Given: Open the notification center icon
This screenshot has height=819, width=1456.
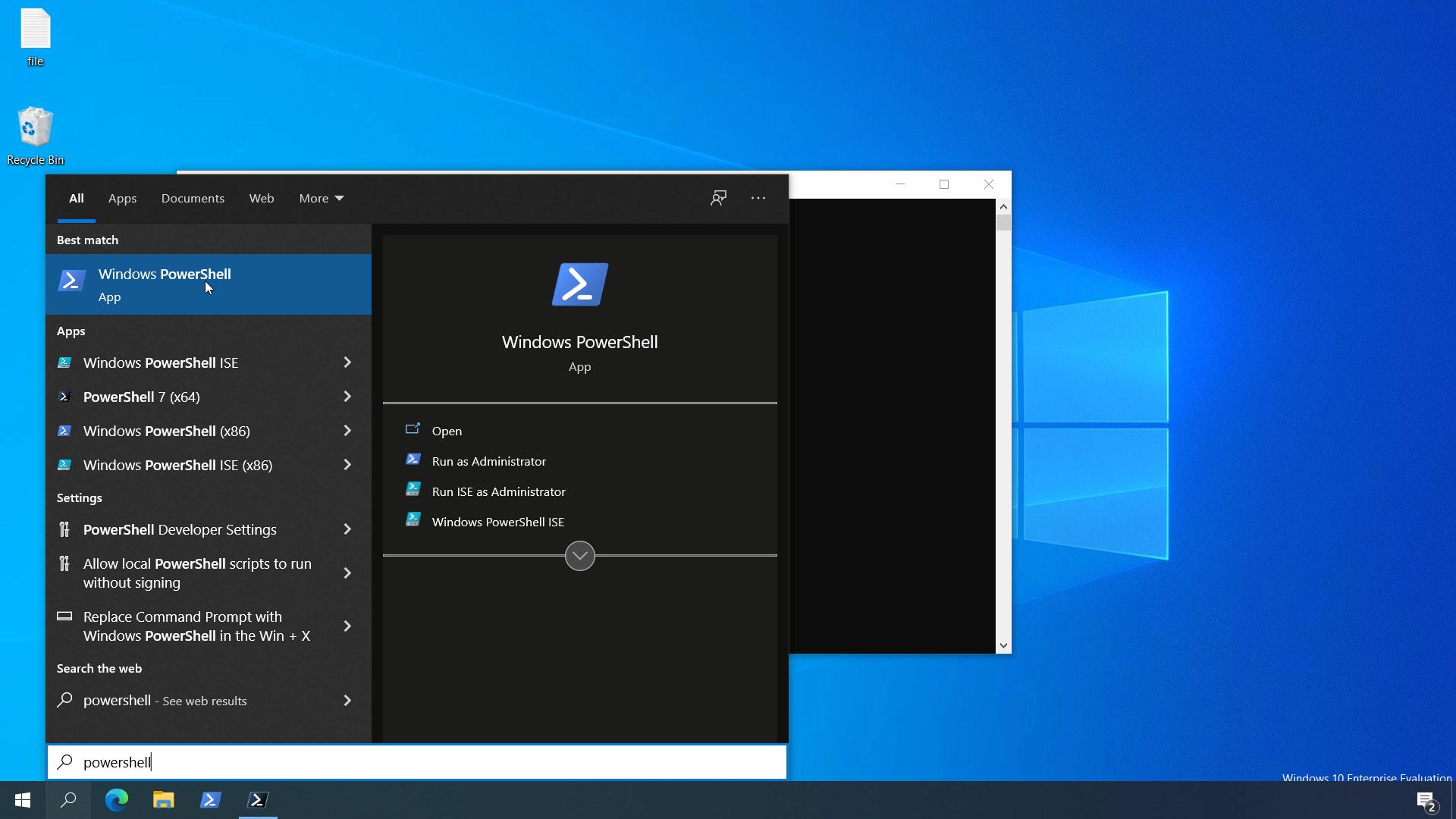Looking at the screenshot, I should [1426, 800].
